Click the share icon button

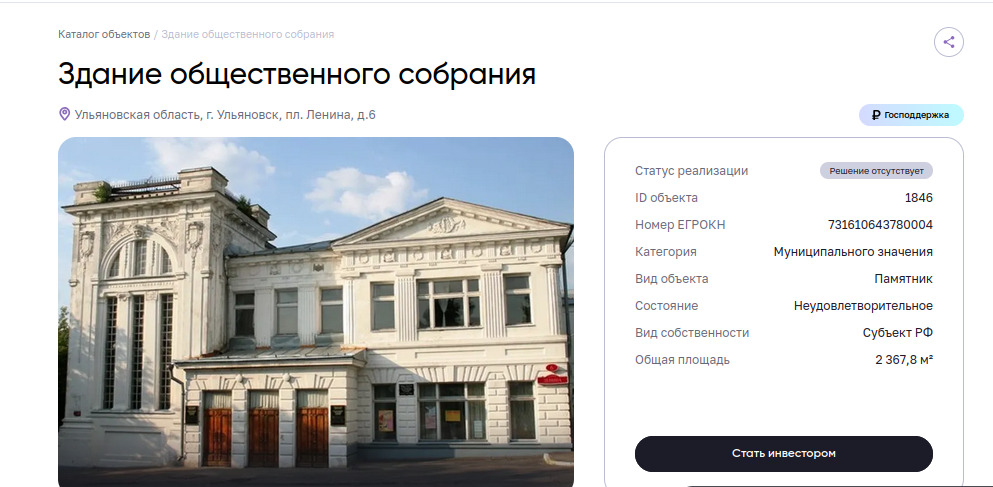[948, 42]
